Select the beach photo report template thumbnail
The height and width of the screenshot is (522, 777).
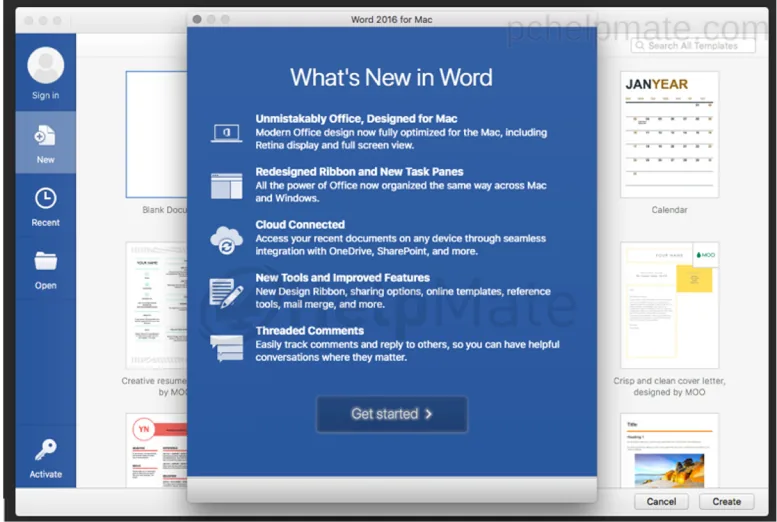[x=669, y=450]
